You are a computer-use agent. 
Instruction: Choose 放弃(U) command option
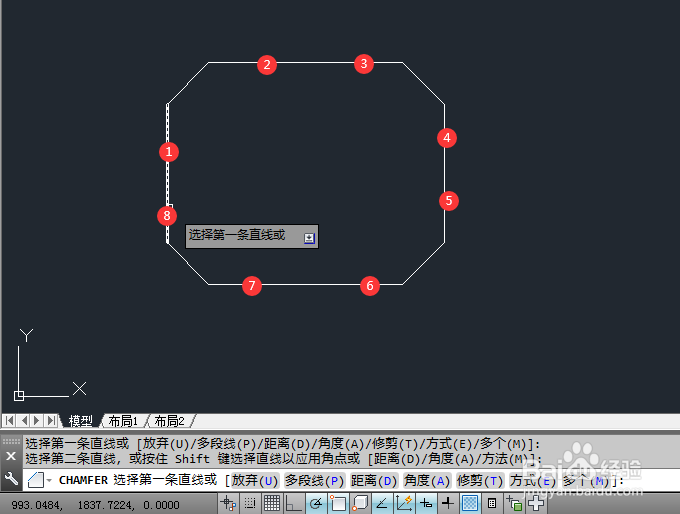point(255,480)
